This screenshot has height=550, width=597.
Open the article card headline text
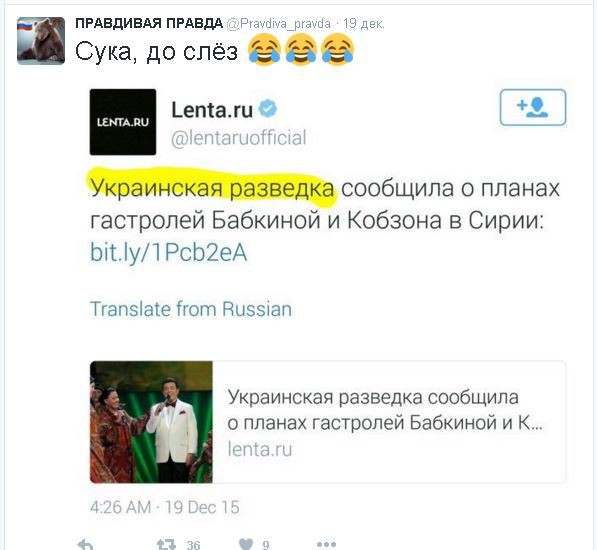[x=385, y=410]
